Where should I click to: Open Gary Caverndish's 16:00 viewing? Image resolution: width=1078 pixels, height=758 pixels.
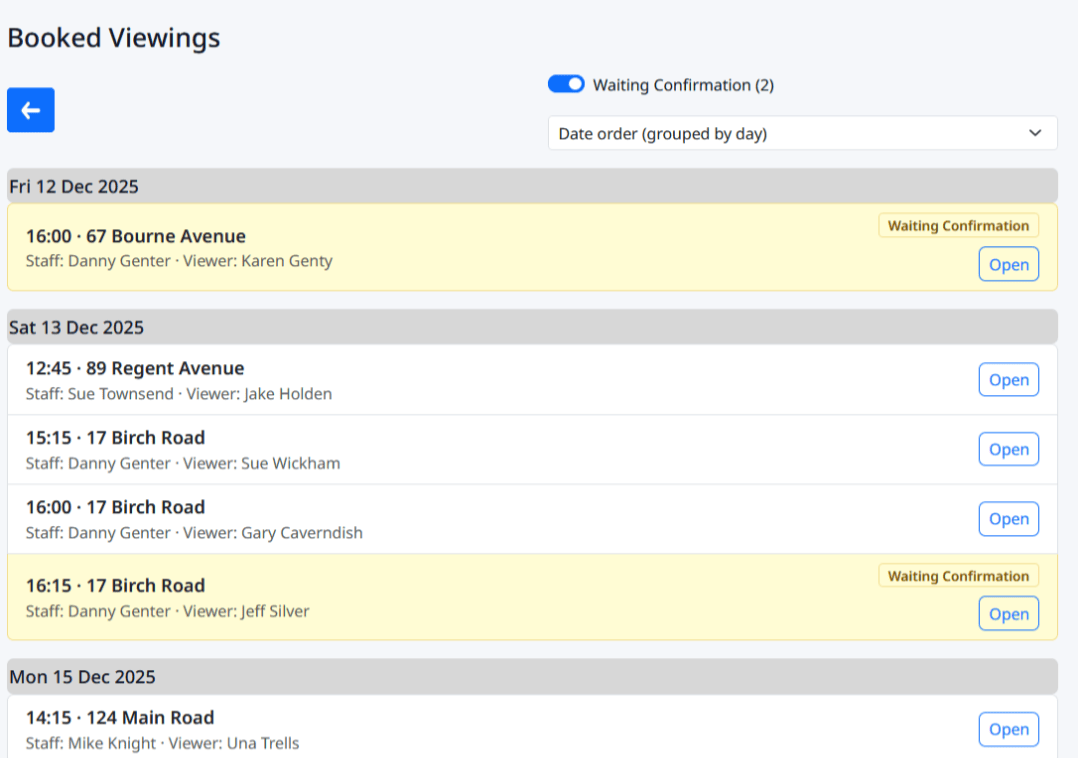click(x=1008, y=519)
